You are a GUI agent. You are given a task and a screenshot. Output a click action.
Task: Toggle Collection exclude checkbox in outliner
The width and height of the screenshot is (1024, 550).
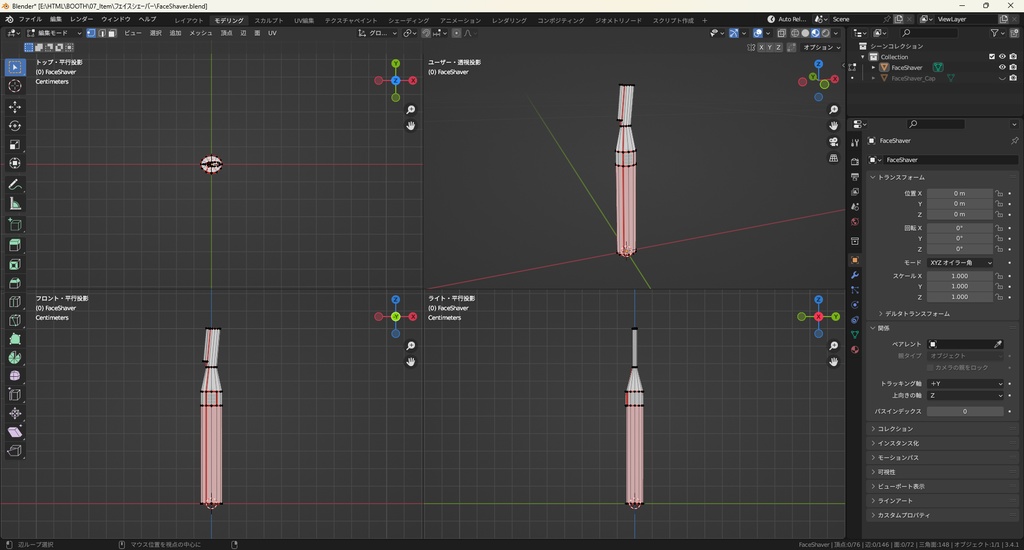pos(992,57)
